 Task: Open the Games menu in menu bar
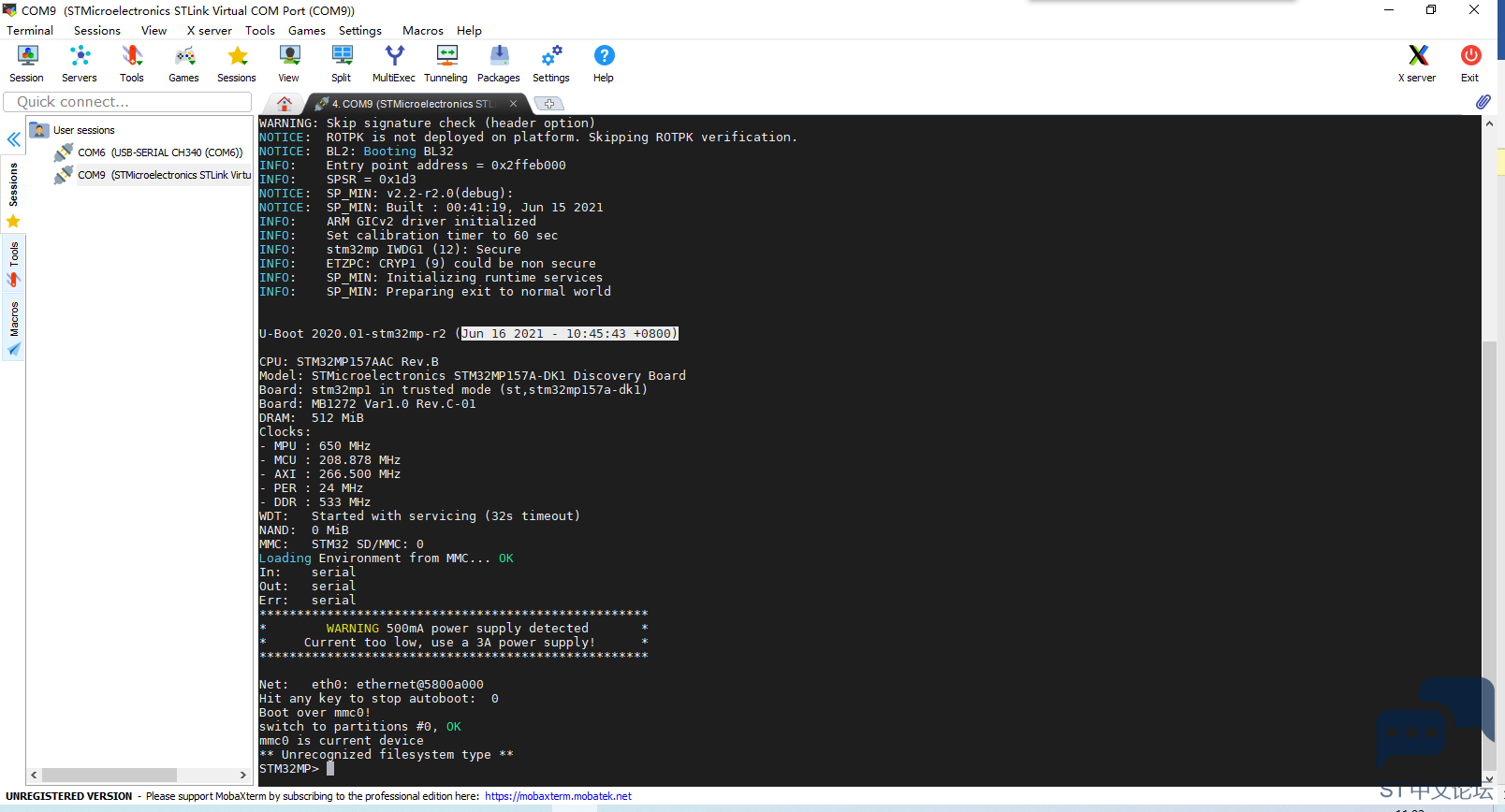coord(307,31)
